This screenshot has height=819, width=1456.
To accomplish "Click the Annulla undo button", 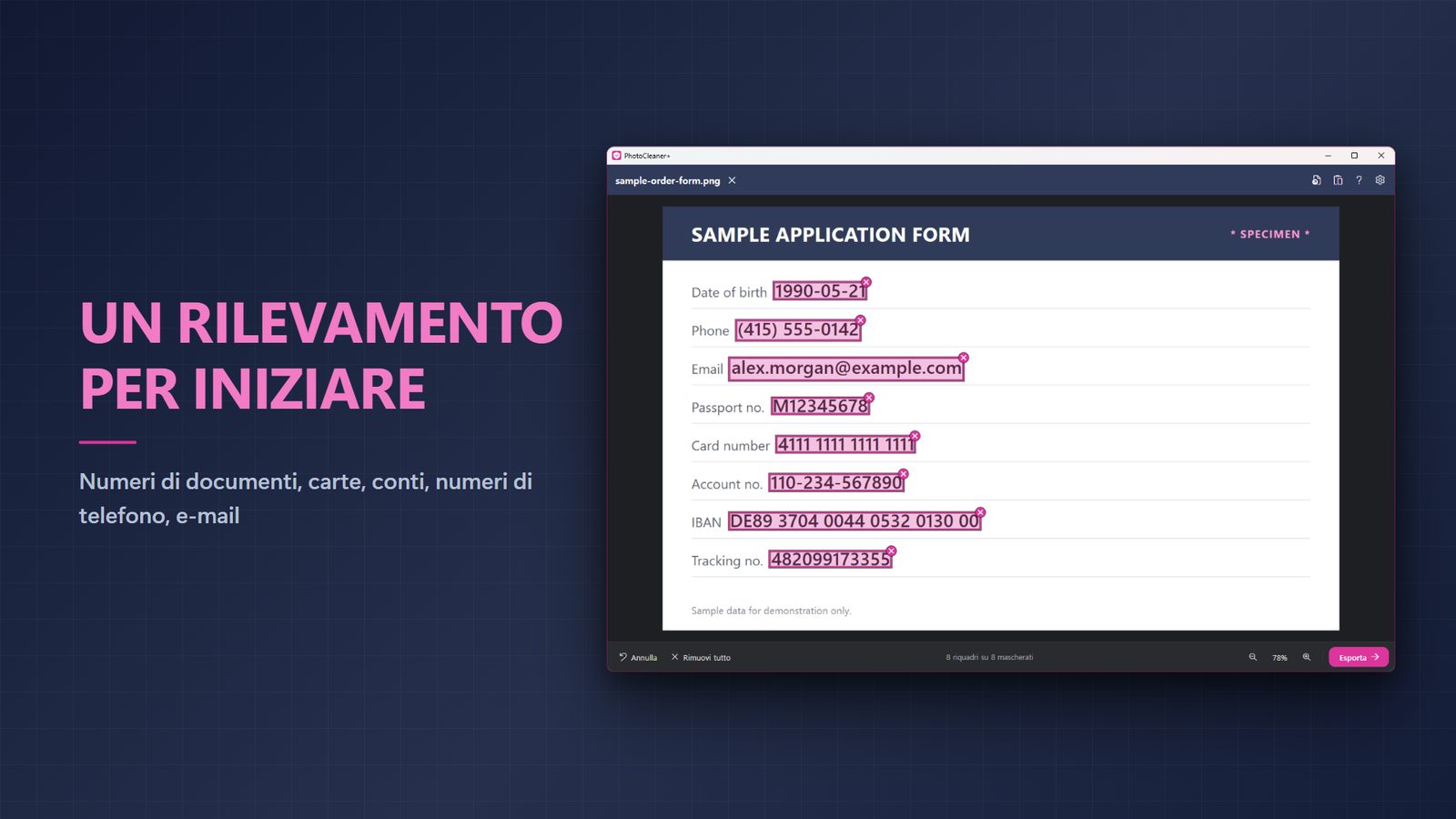I will 638,657.
